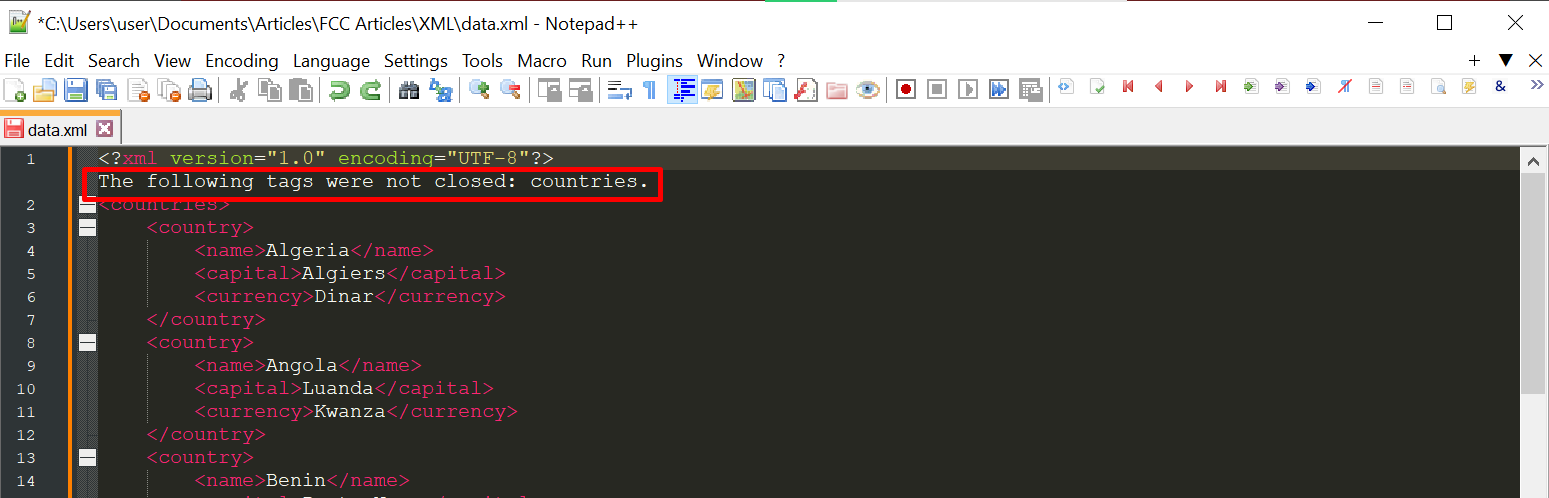Toggle Word wrap toolbar button

(620, 90)
